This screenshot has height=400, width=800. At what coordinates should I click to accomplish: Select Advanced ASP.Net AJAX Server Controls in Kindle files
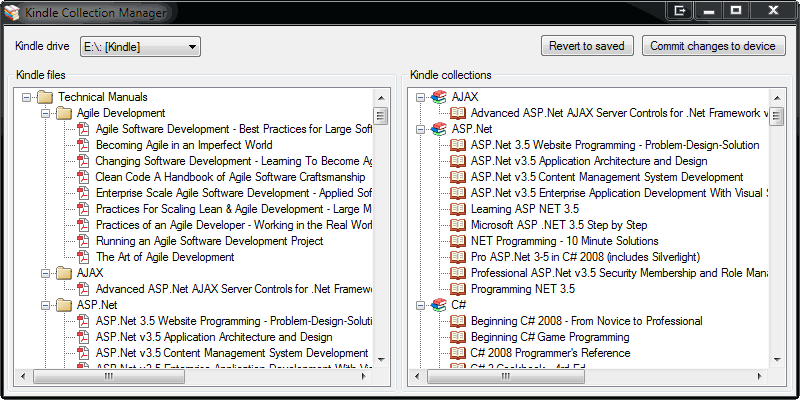click(234, 289)
